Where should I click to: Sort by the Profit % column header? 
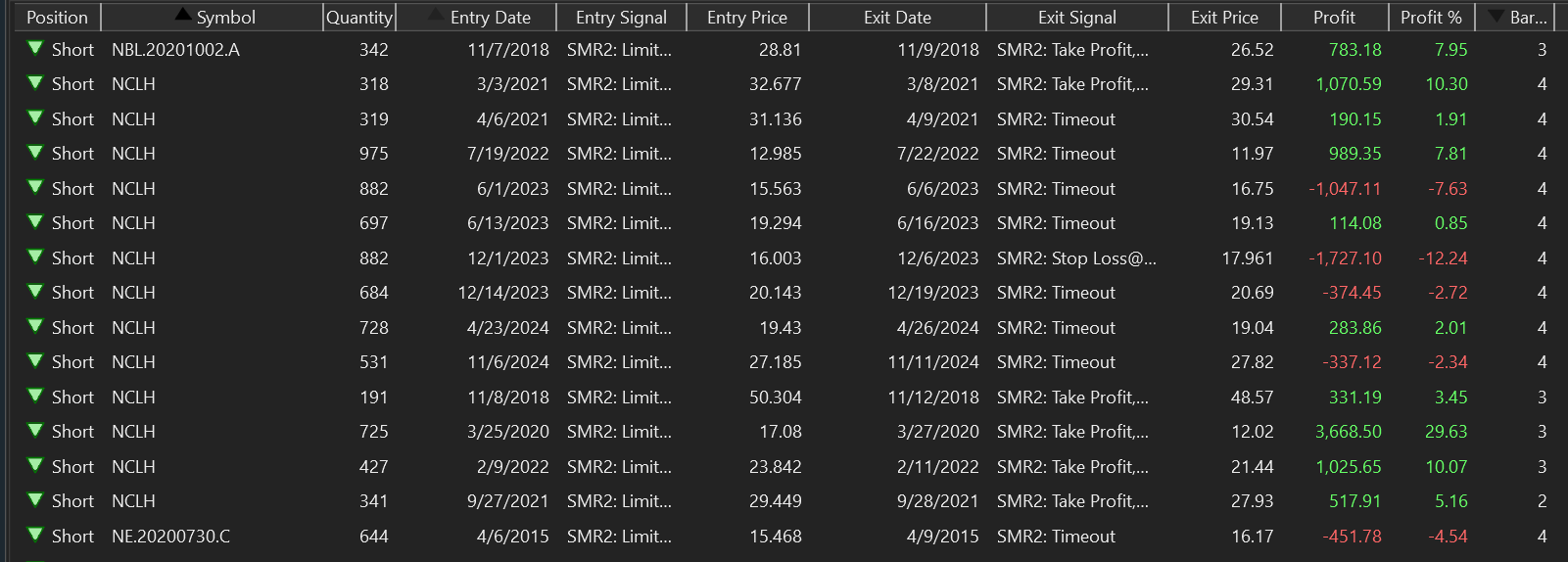1431,18
